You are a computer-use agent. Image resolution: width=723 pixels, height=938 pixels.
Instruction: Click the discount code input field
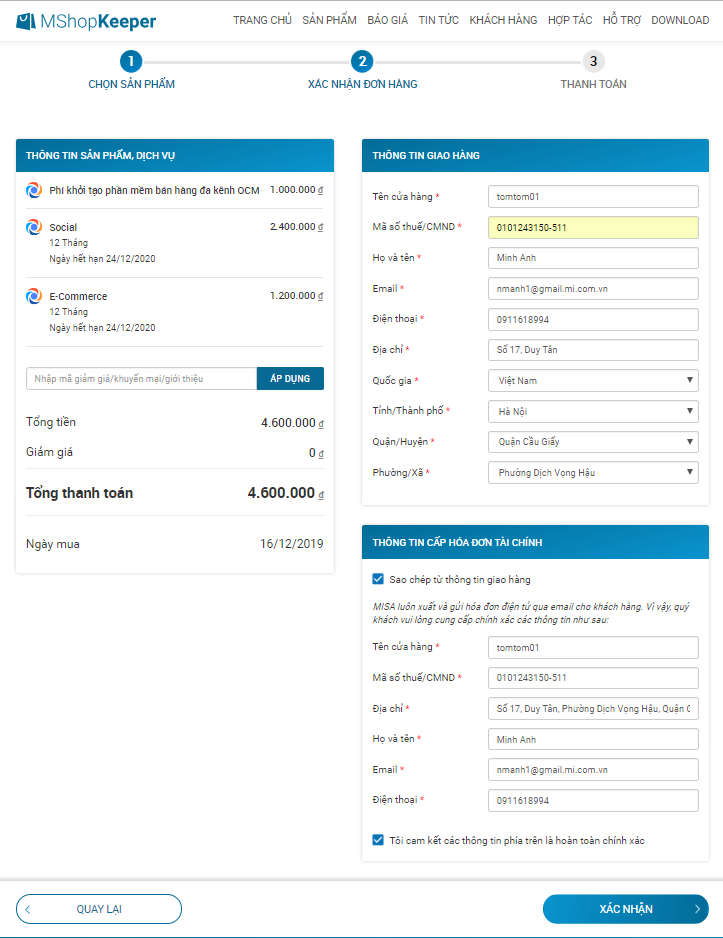click(141, 379)
